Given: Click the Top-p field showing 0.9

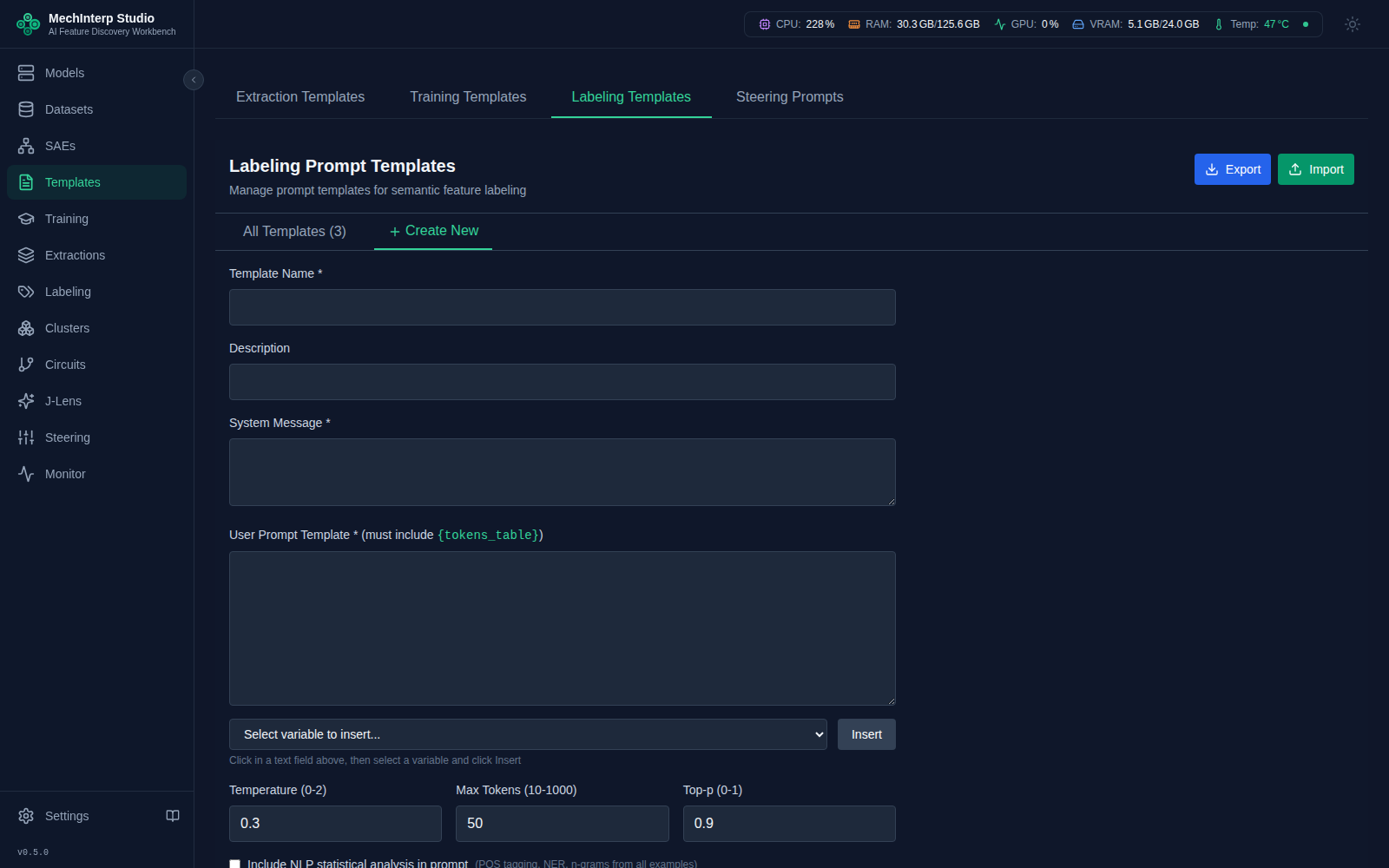Looking at the screenshot, I should point(789,824).
